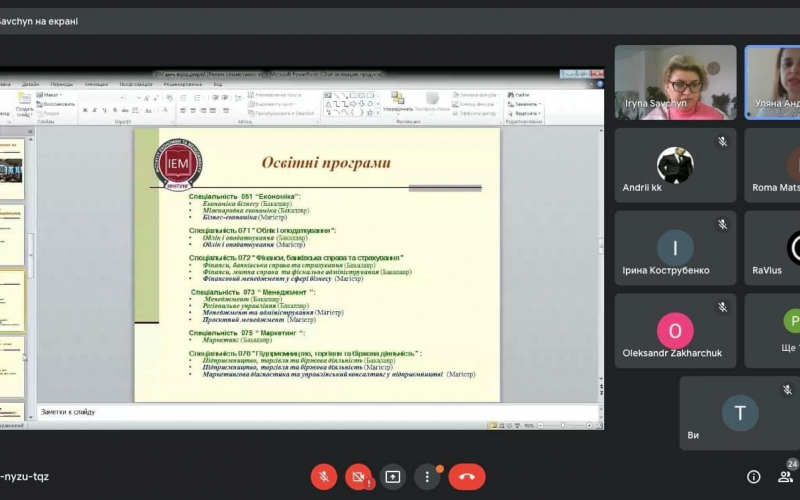Click Создать слайд in PowerPoint ribbon
The image size is (800, 500).
tap(24, 105)
